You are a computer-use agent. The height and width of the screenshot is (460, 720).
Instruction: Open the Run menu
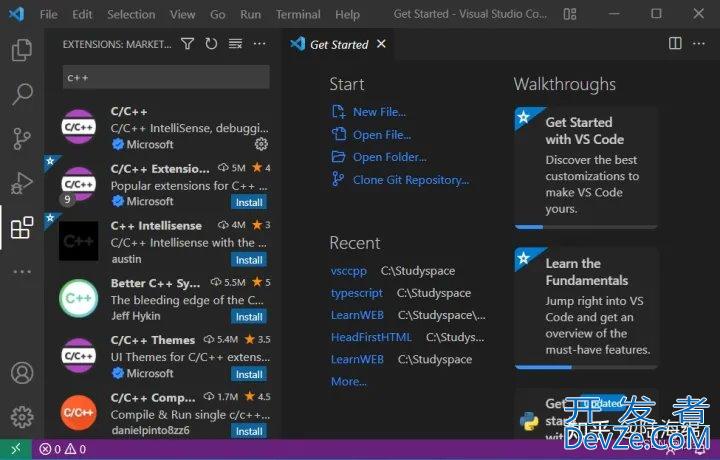pyautogui.click(x=250, y=15)
